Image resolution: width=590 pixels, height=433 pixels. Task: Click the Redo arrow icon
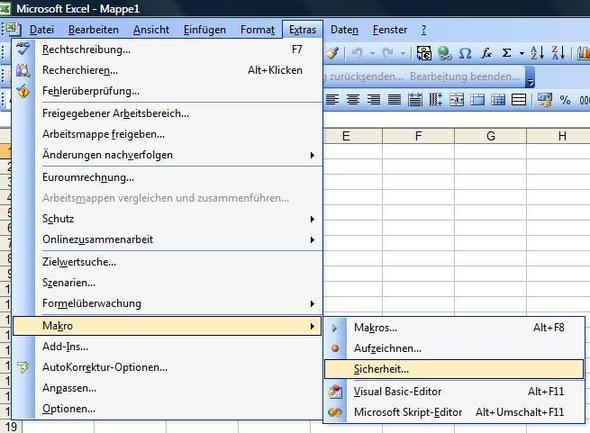[388, 53]
